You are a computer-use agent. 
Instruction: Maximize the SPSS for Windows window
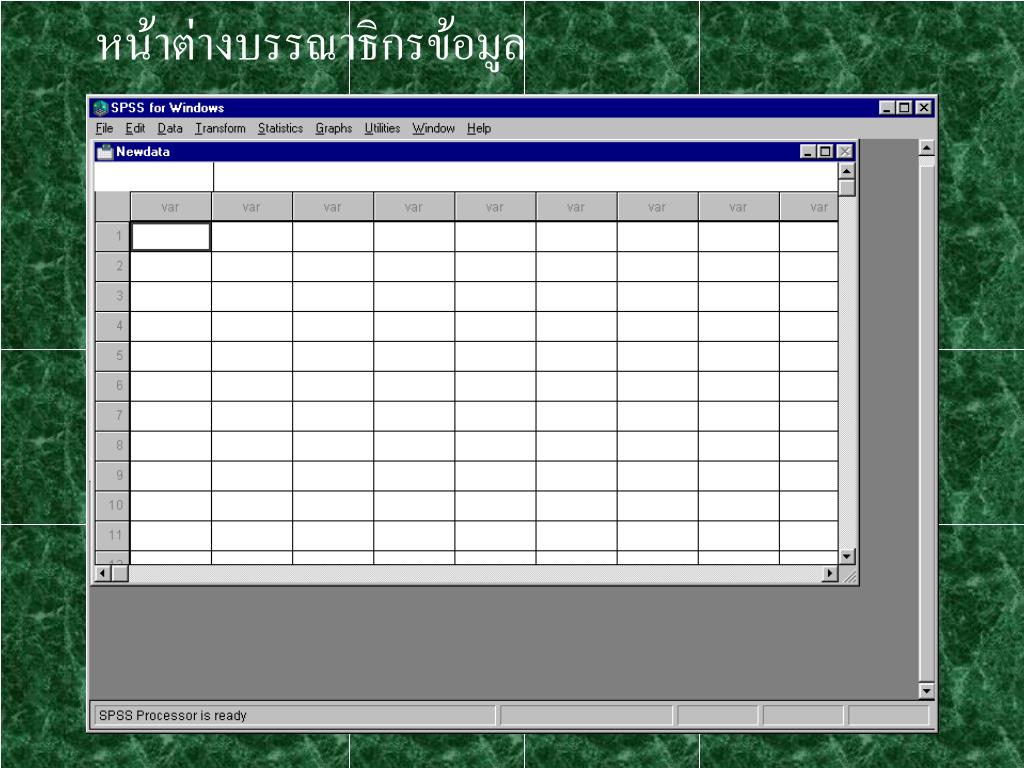click(904, 108)
